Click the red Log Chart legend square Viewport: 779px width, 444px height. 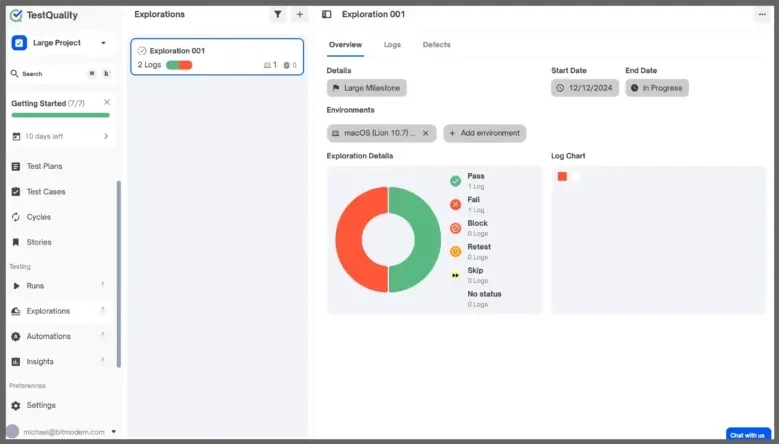click(x=562, y=176)
